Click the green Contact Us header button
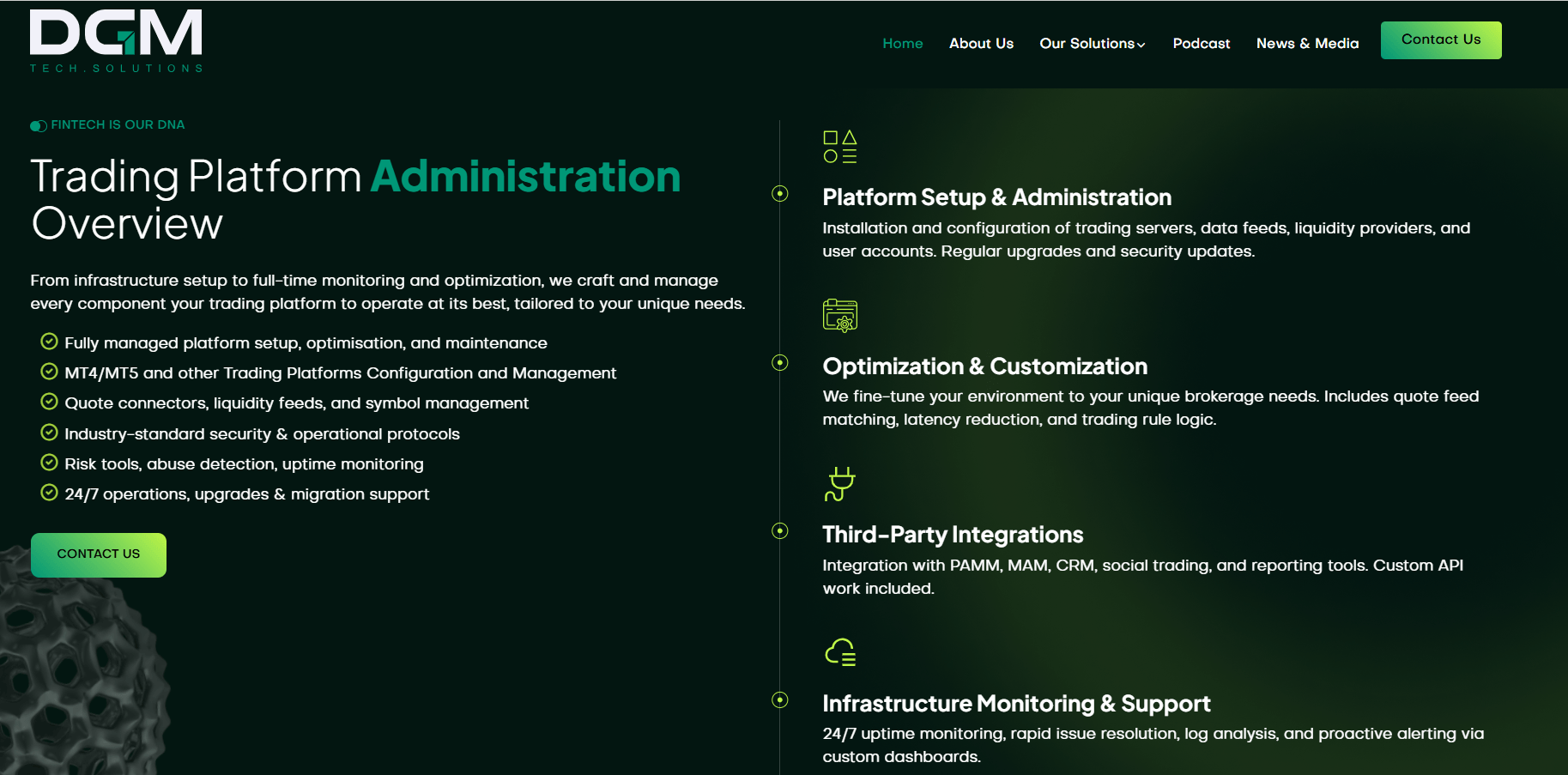The height and width of the screenshot is (775, 1568). coord(1441,40)
